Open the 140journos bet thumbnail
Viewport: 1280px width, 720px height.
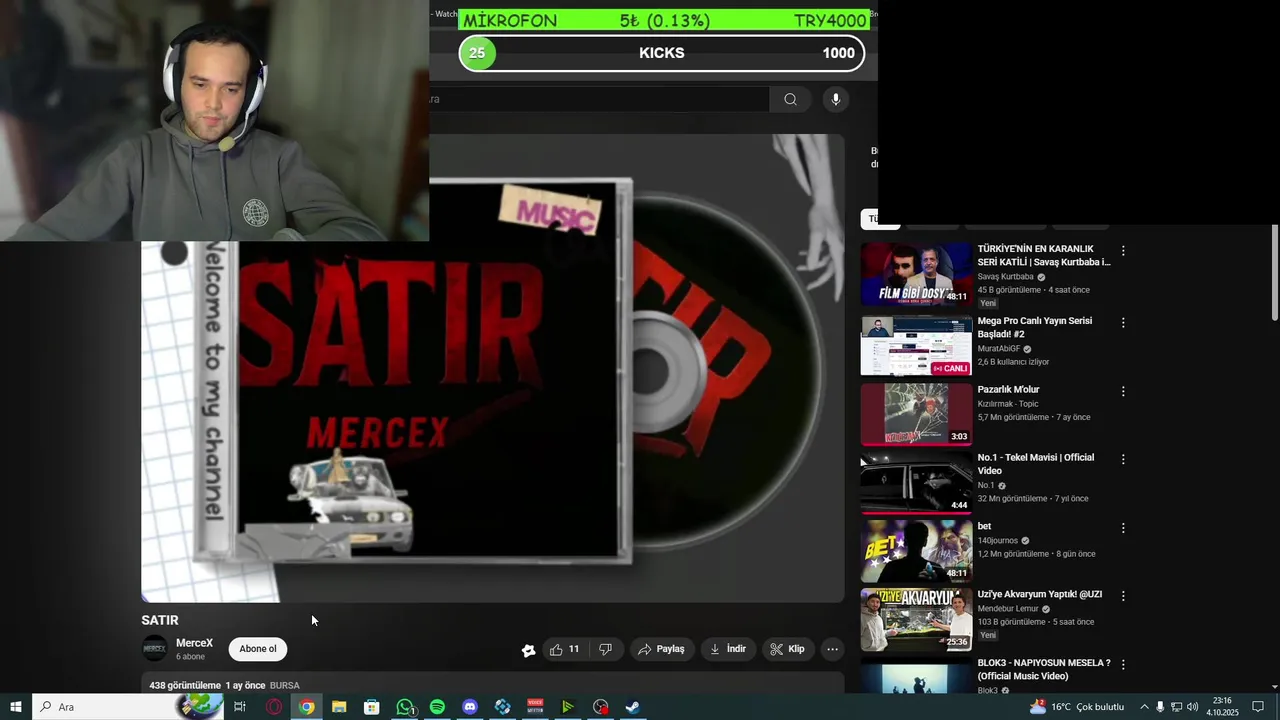point(916,550)
